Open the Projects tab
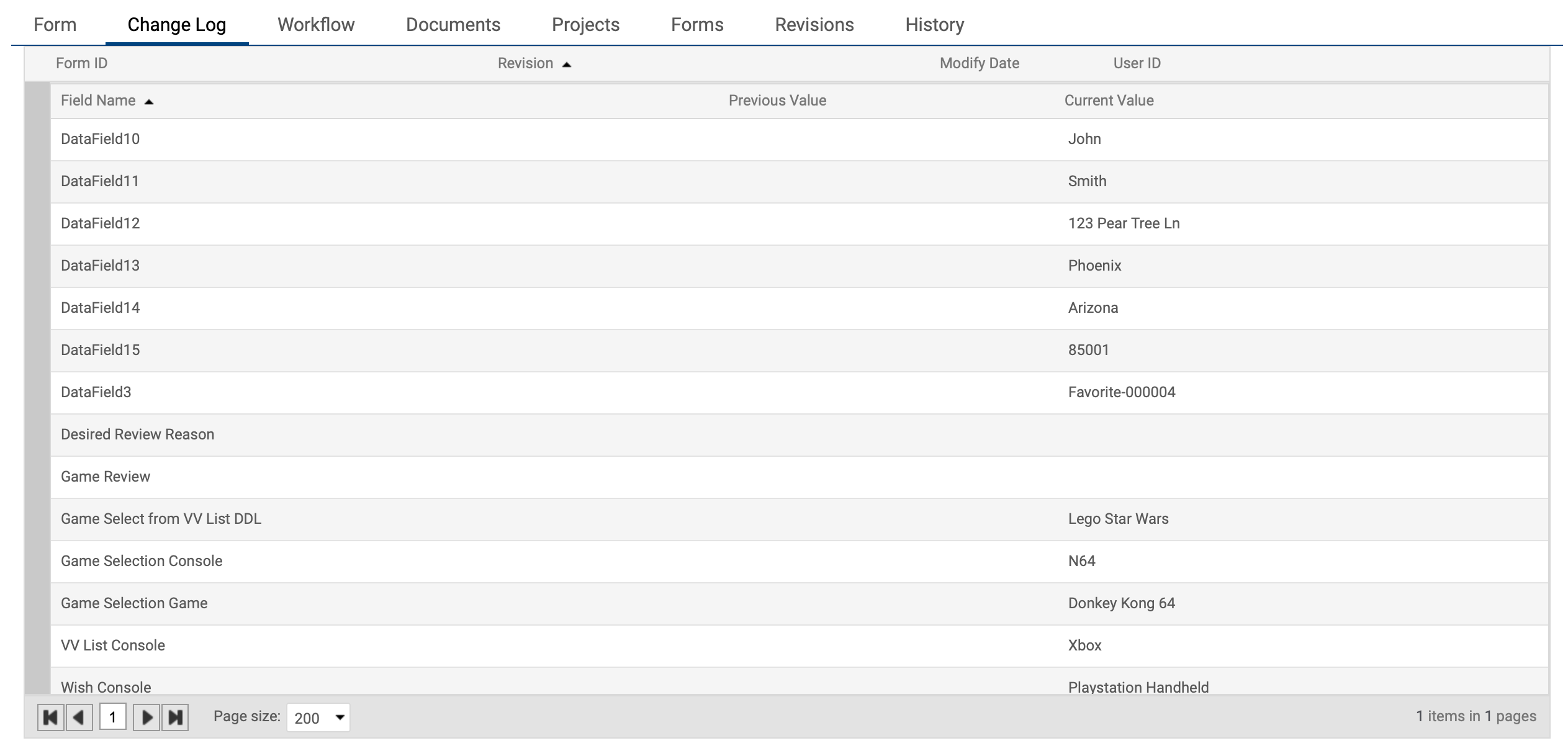The image size is (1568, 751). click(x=585, y=25)
